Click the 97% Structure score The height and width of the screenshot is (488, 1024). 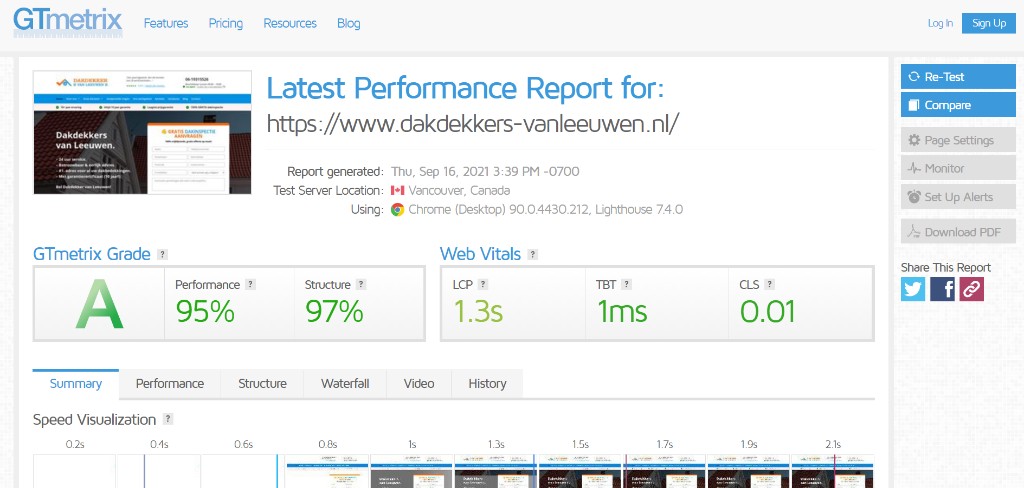pos(334,312)
